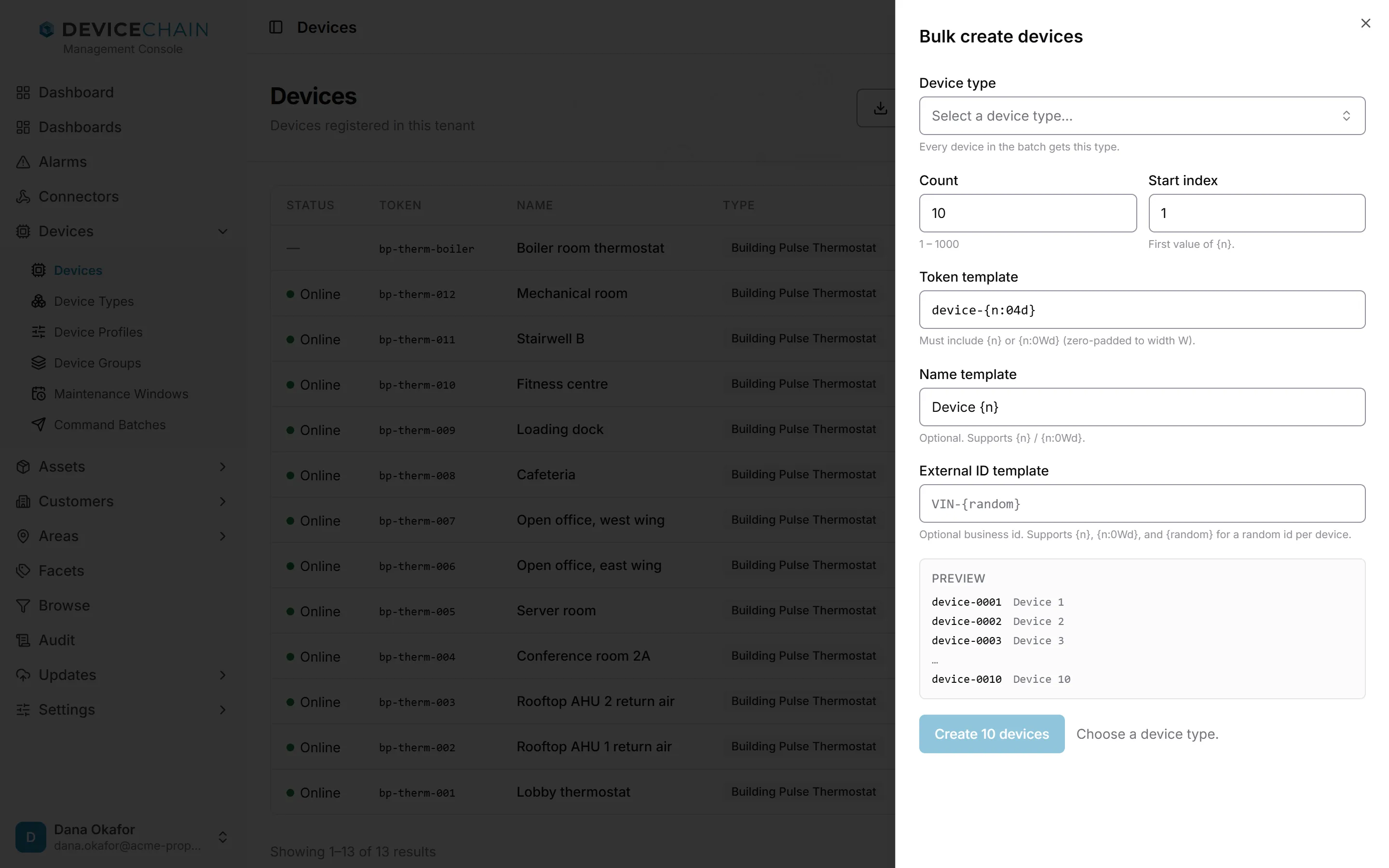Click the Updates cloud upload icon
The image size is (1389, 868).
23,675
